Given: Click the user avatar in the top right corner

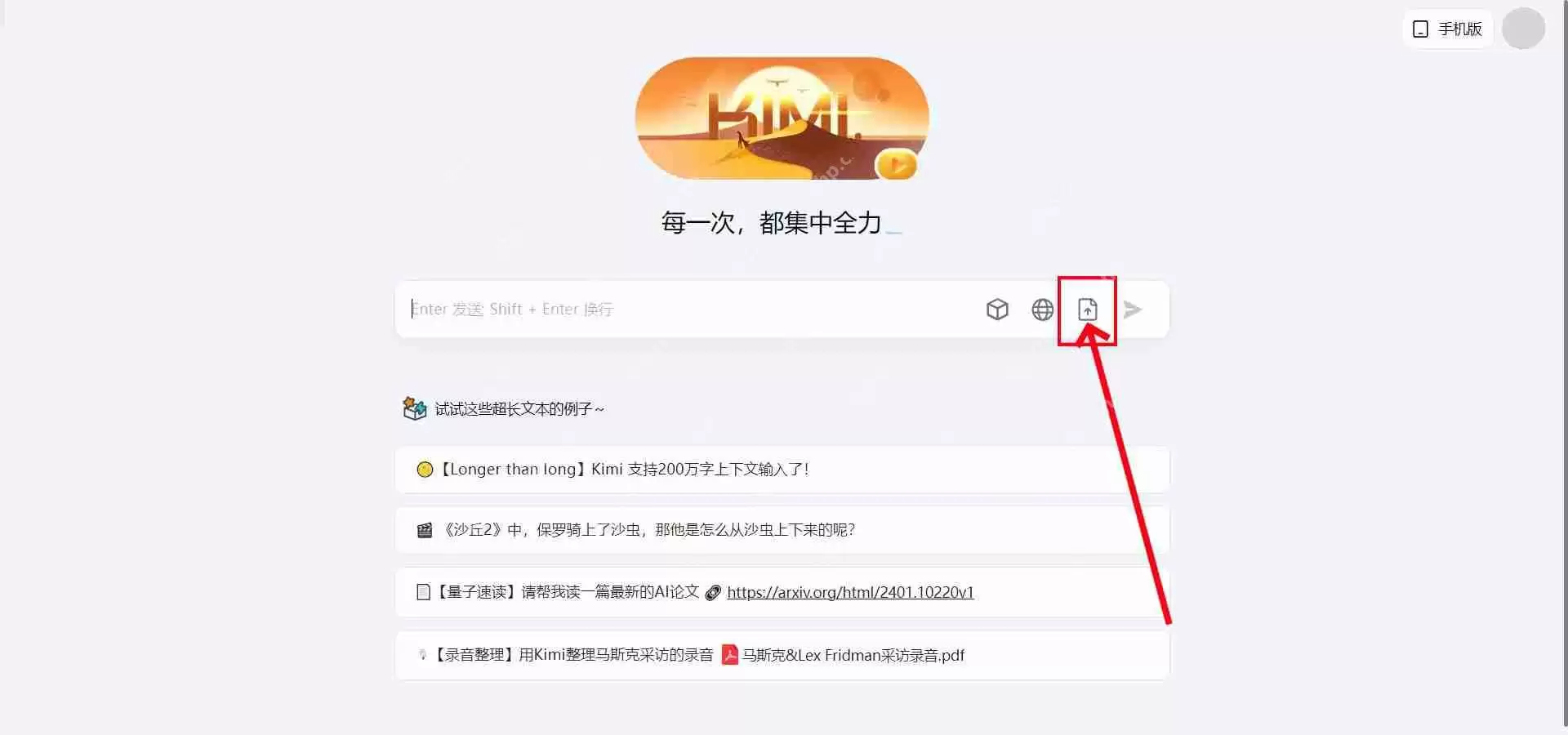Looking at the screenshot, I should 1523,29.
